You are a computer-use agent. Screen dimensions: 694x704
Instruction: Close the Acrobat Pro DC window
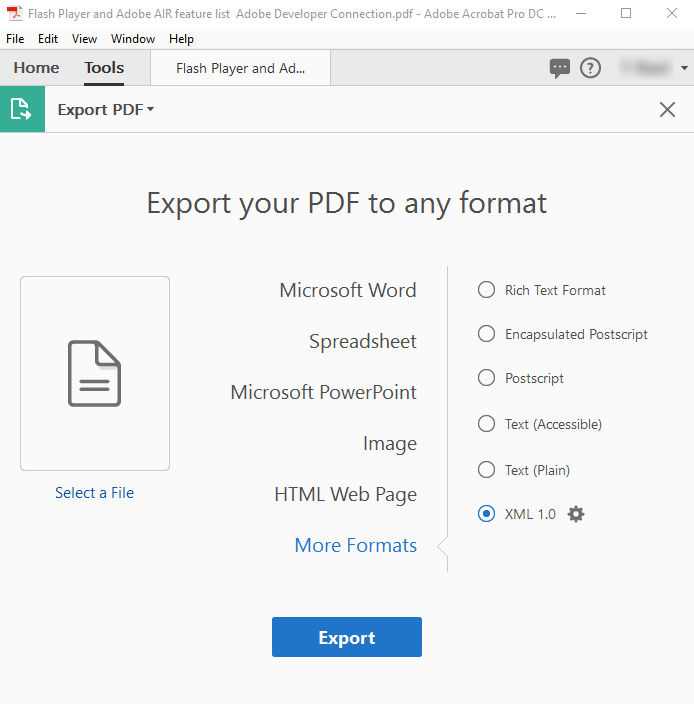click(x=672, y=13)
